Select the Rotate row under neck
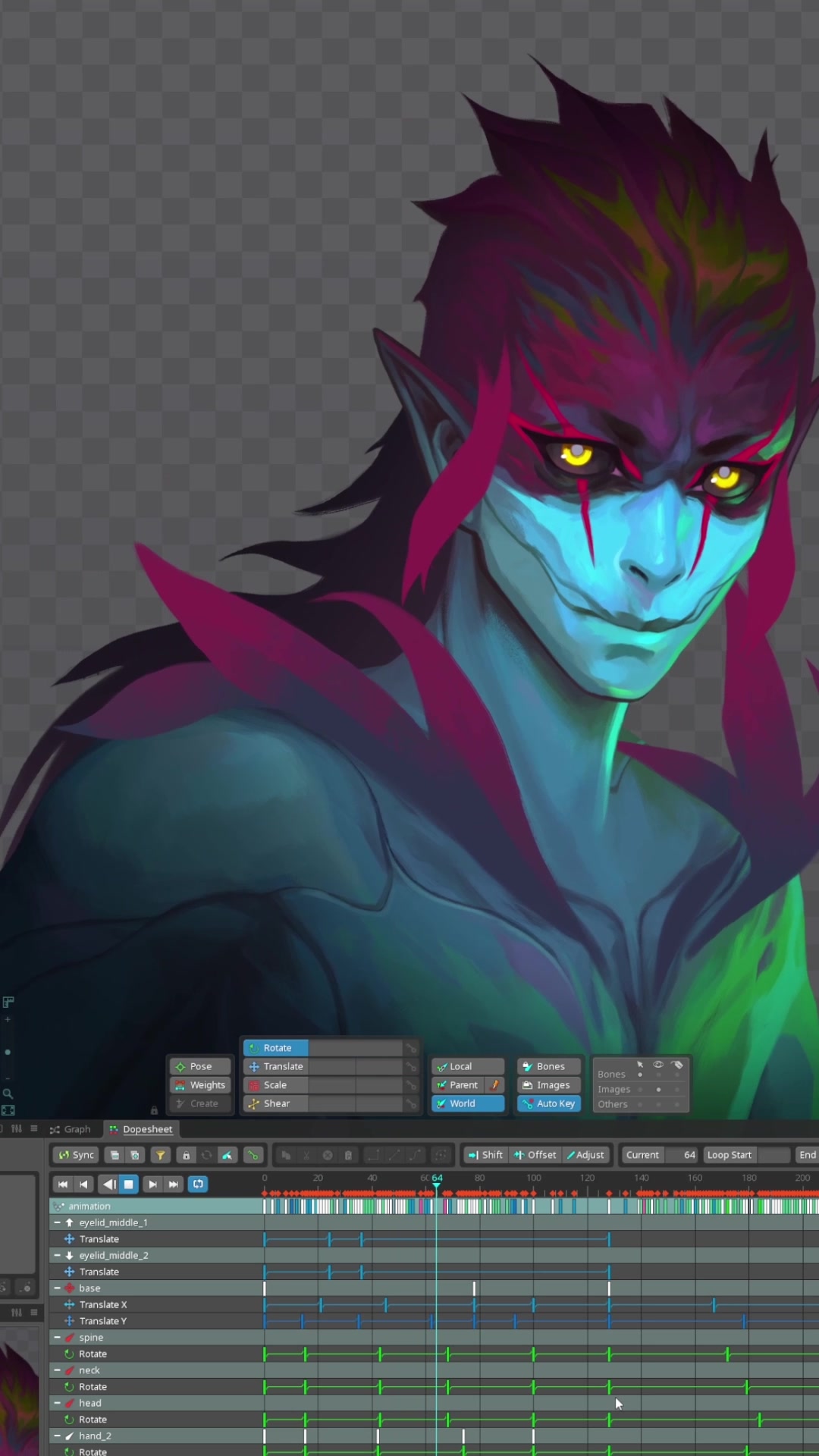The height and width of the screenshot is (1456, 819). [156, 1386]
